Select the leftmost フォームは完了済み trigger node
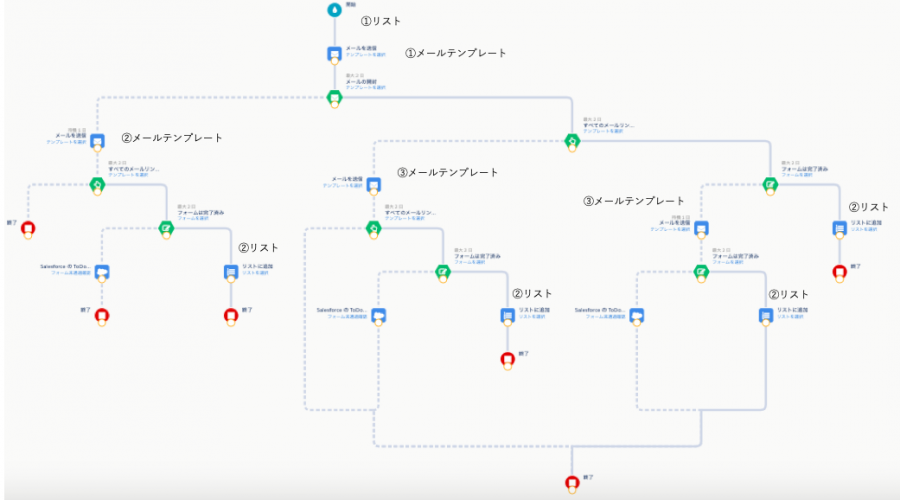Viewport: 900px width, 500px height. pyautogui.click(x=166, y=228)
